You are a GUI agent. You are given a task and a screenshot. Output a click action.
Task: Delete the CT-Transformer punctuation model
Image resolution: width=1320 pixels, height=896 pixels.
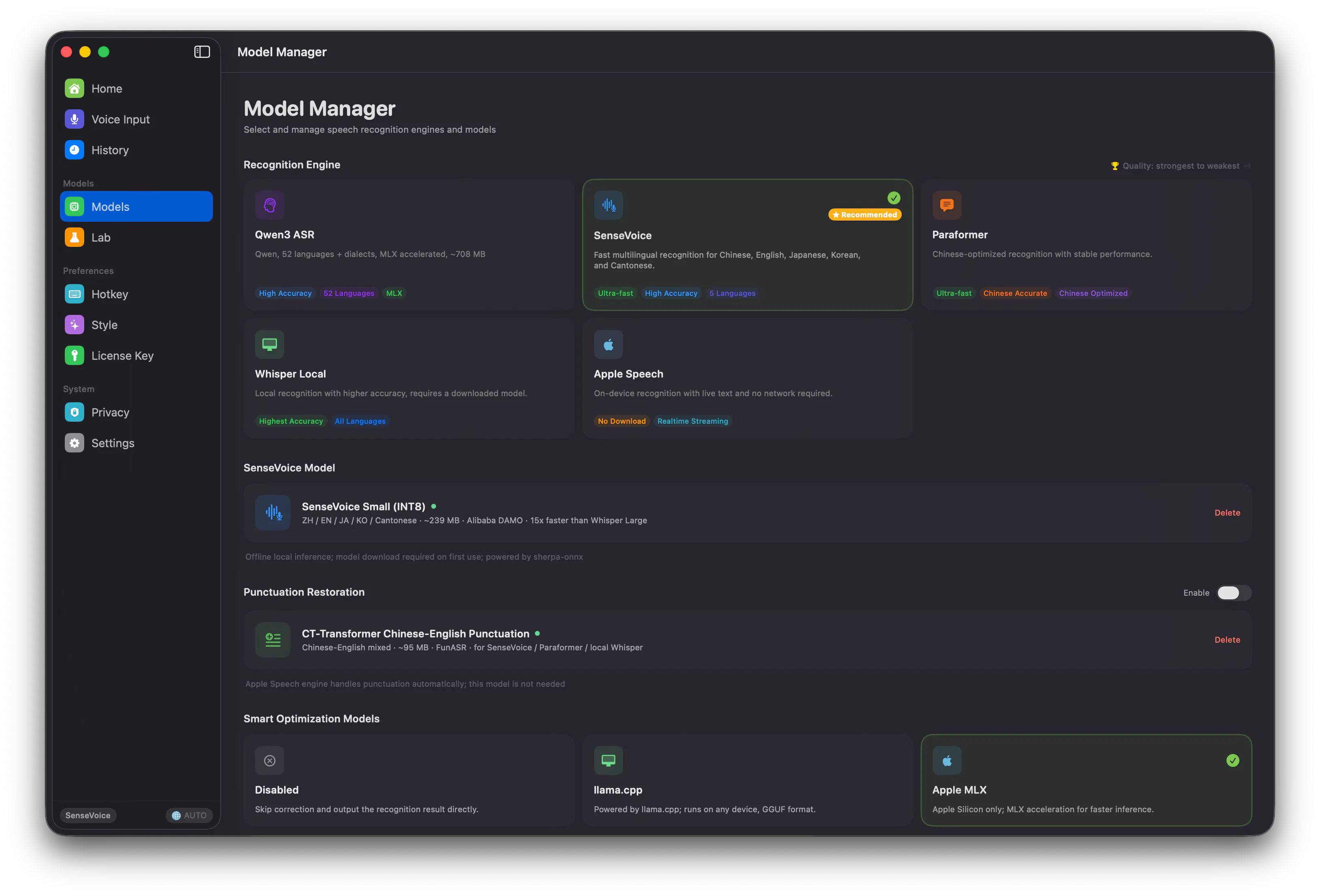[x=1227, y=640]
